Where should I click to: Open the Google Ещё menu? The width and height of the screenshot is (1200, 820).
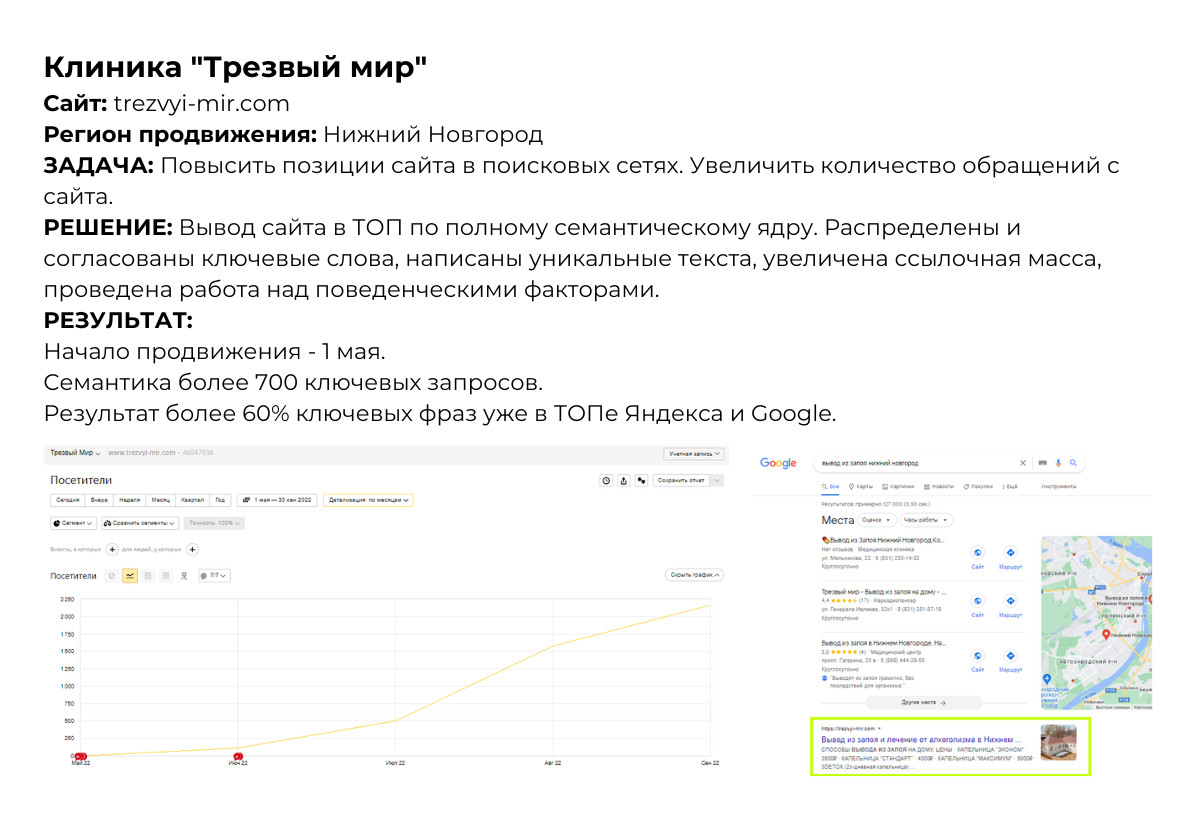pos(1011,486)
